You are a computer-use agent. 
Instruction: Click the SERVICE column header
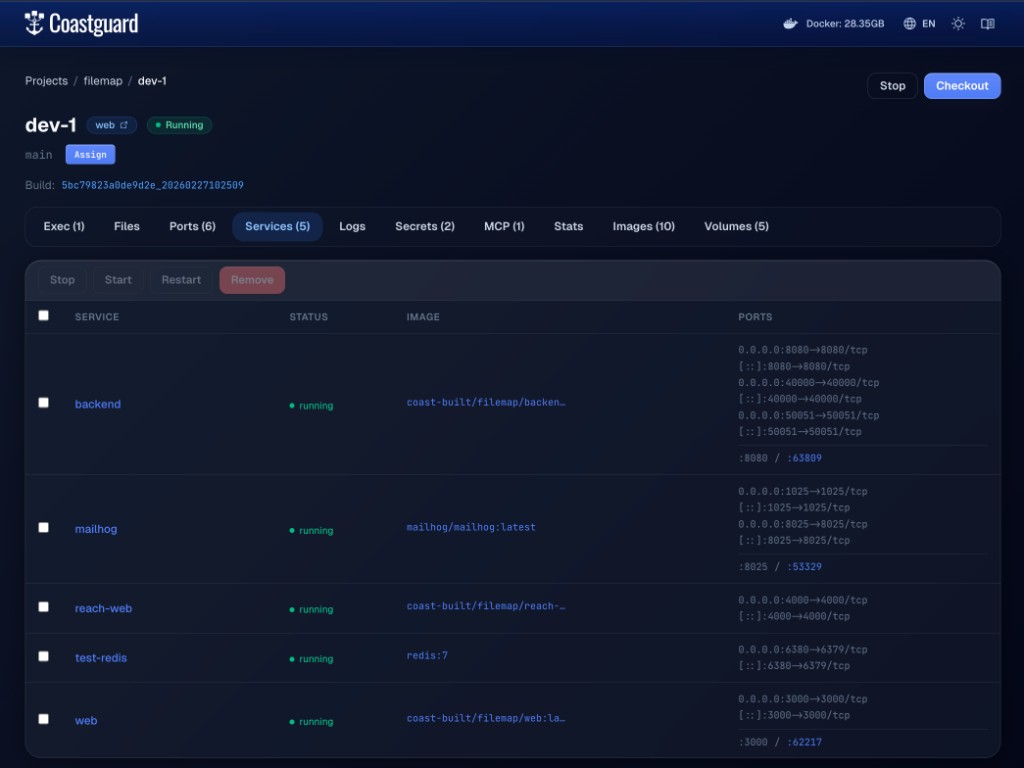tap(97, 317)
